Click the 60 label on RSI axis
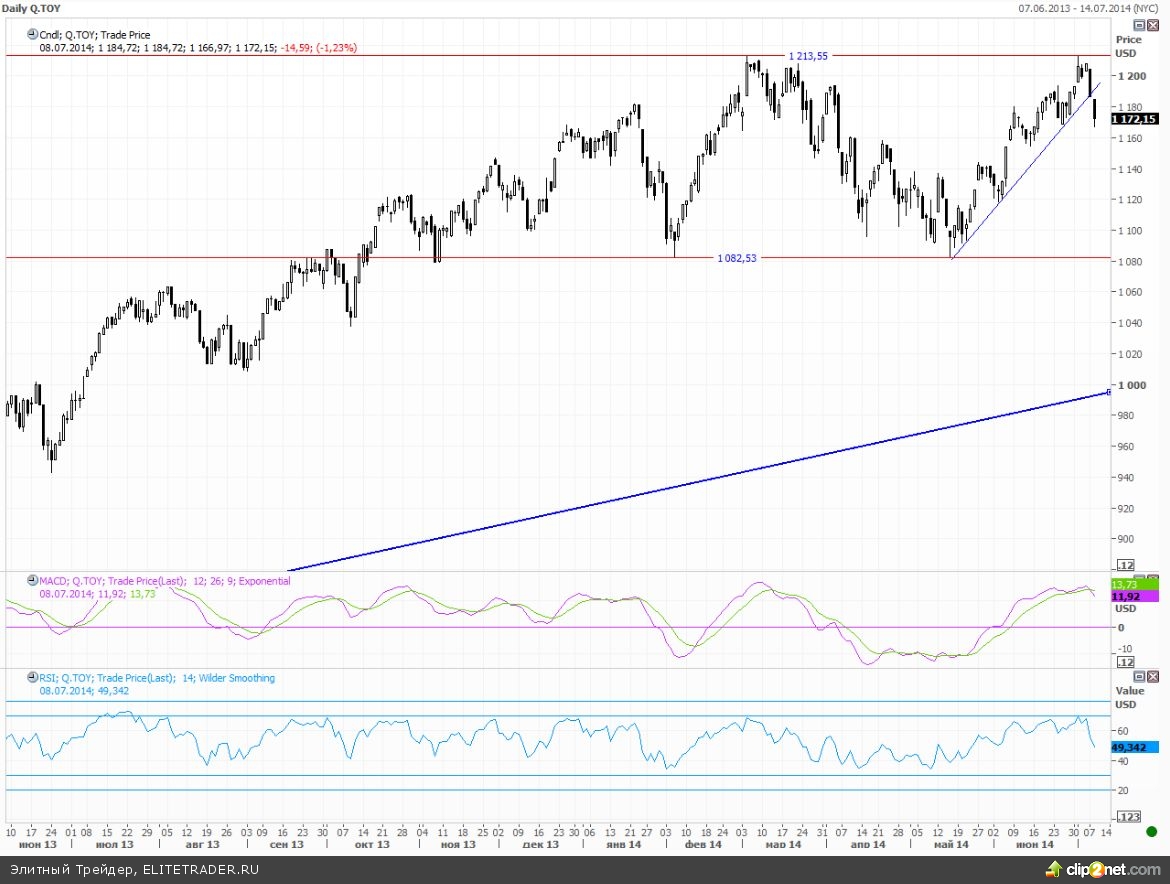 (1123, 731)
